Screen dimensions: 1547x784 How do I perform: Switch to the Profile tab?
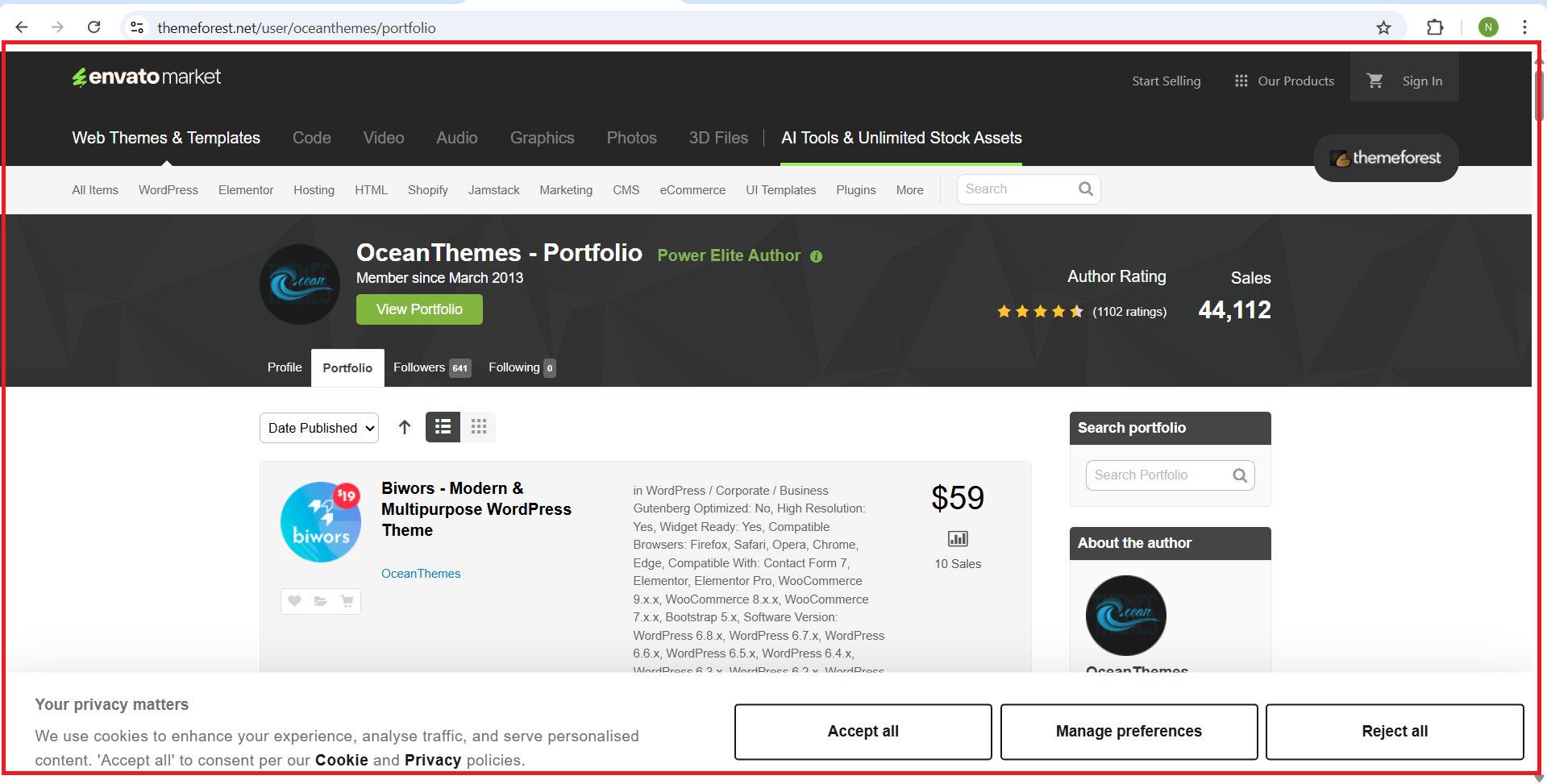pos(285,367)
